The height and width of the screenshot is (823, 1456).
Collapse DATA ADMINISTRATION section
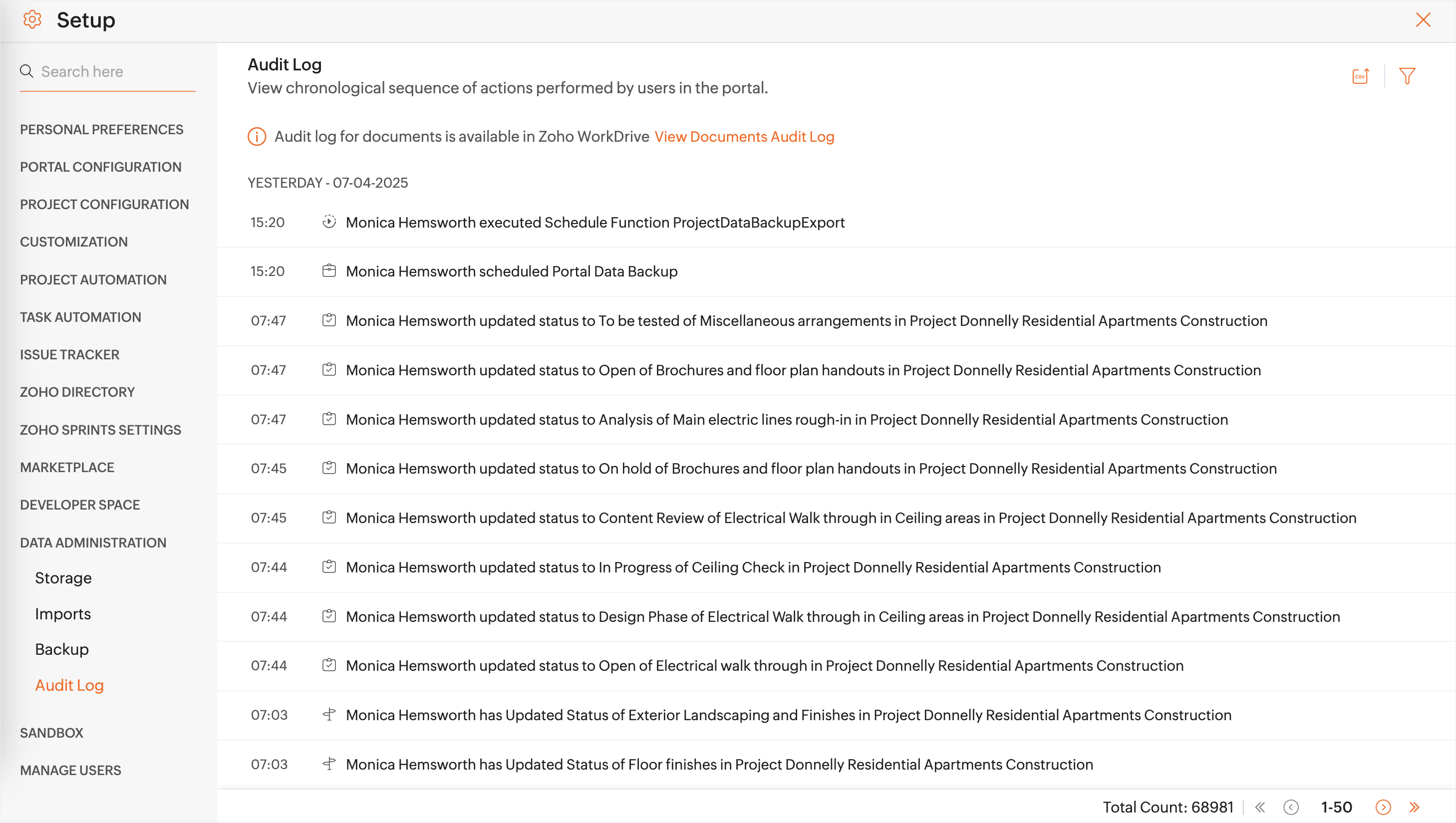(x=93, y=543)
